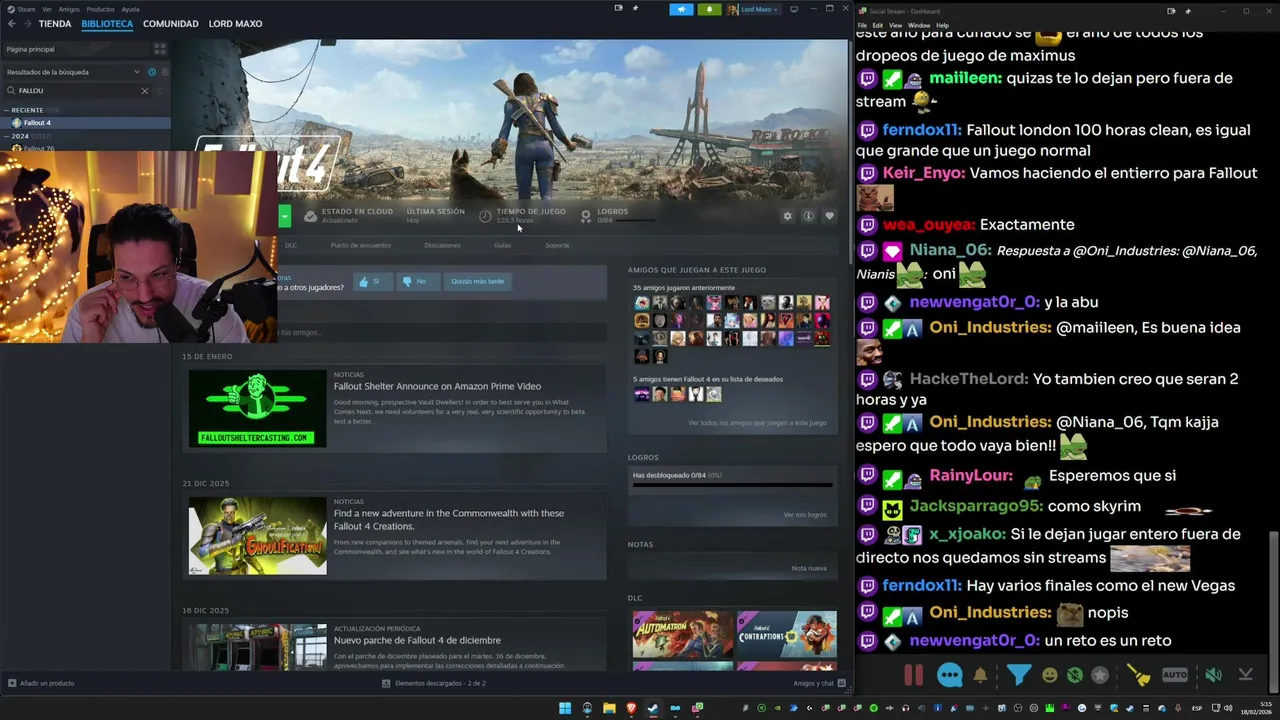Screen dimensions: 1280x720
Task: Pause chat in Social Stream
Action: click(x=914, y=675)
